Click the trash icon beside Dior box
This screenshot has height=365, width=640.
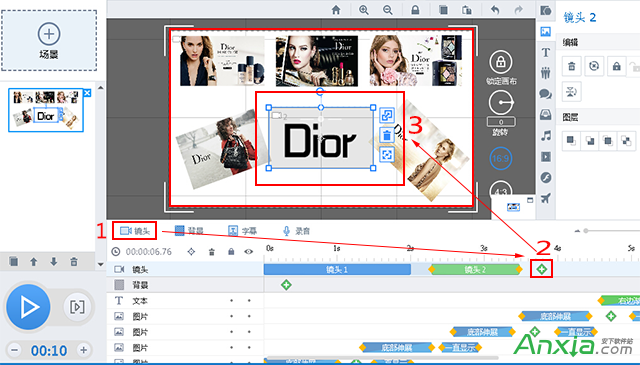click(387, 135)
